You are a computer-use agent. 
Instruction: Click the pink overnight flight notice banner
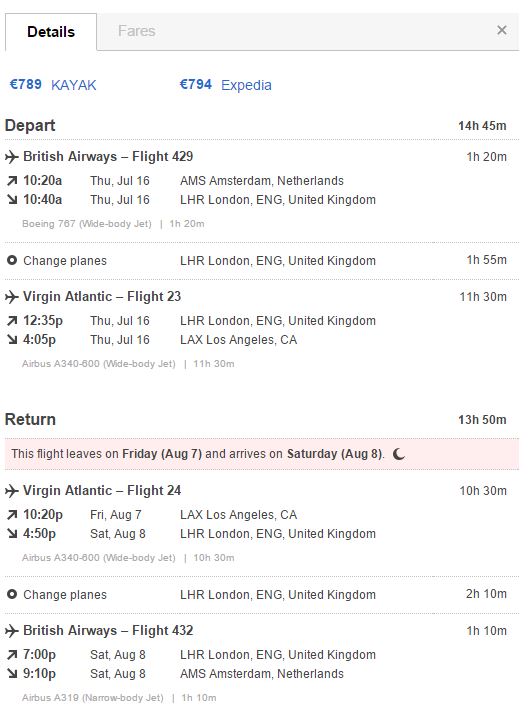coord(262,454)
